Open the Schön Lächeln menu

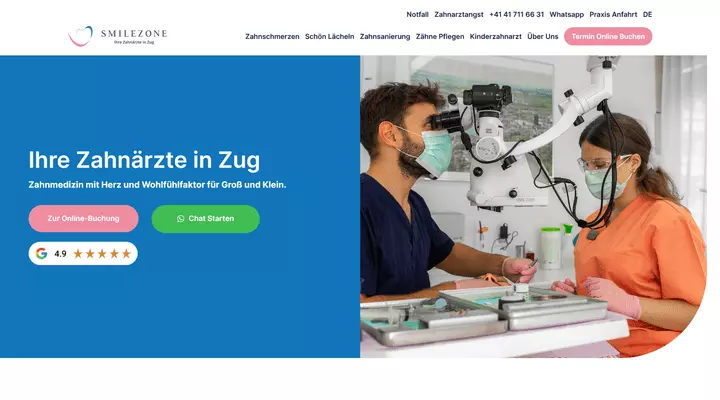(x=329, y=37)
